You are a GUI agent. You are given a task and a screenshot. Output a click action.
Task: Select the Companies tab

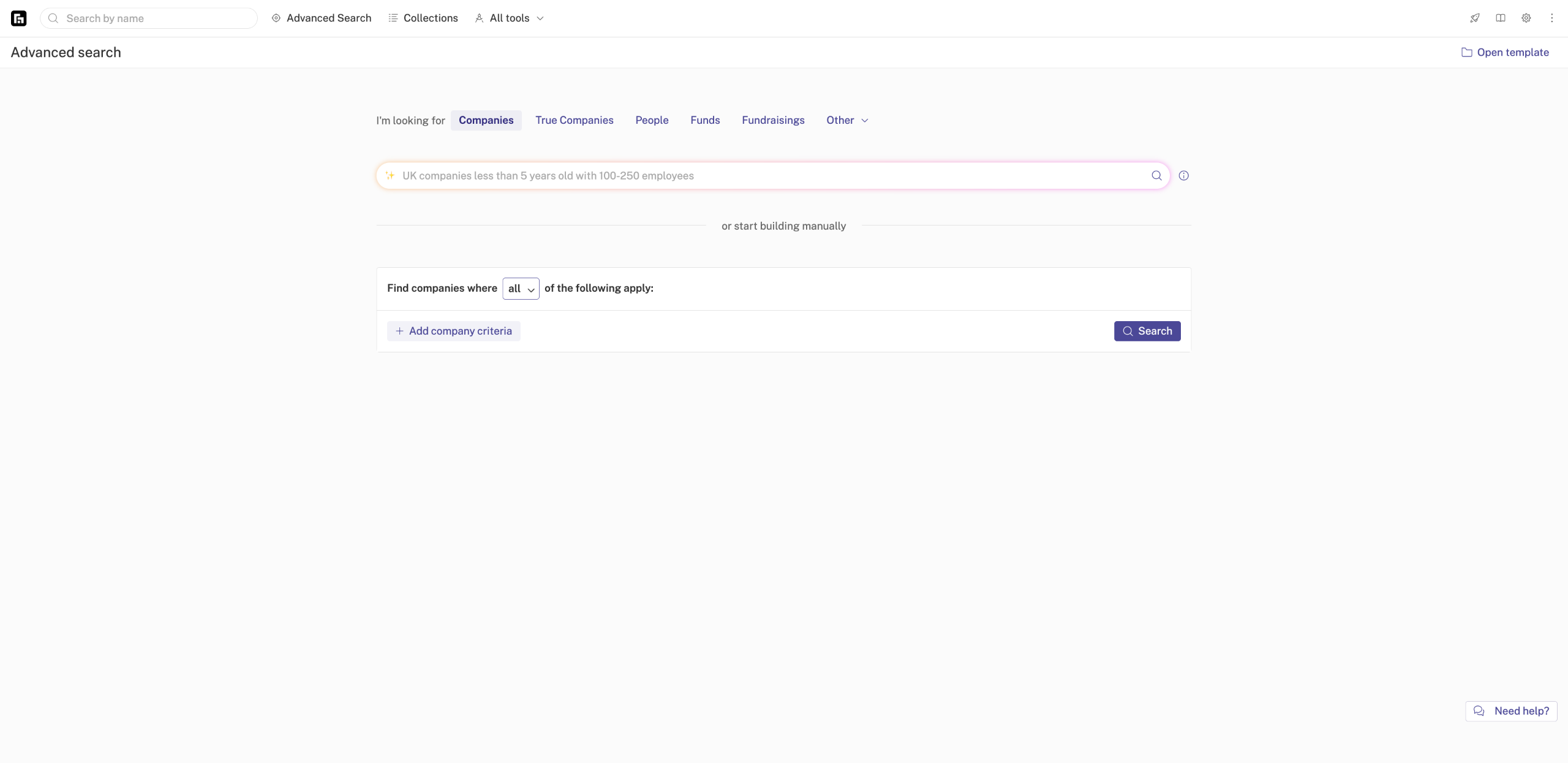click(x=486, y=120)
